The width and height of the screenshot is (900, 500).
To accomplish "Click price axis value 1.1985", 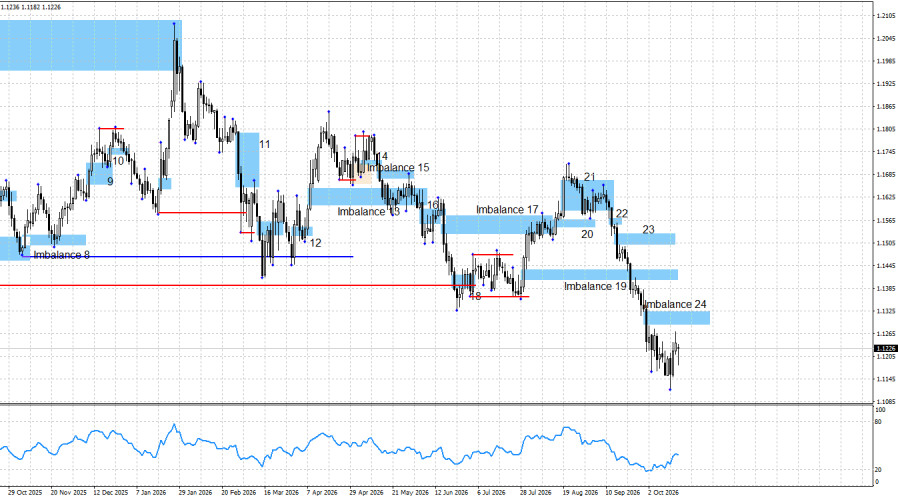I will 886,61.
